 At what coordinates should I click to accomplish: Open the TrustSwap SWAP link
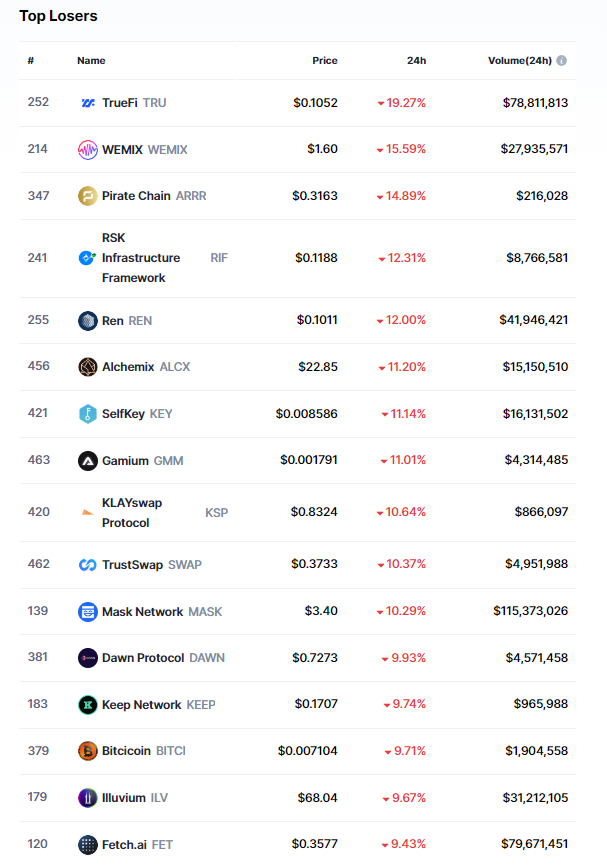pyautogui.click(x=151, y=565)
